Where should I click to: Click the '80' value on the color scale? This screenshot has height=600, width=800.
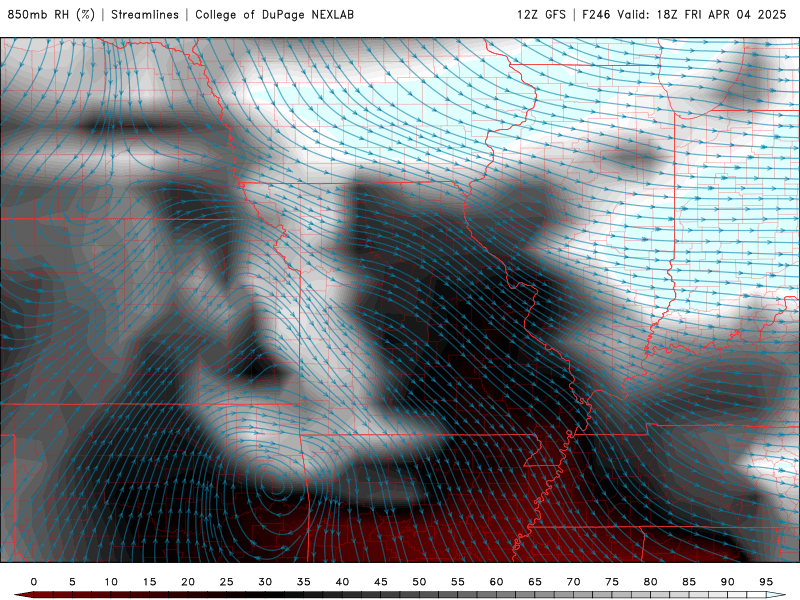(650, 582)
